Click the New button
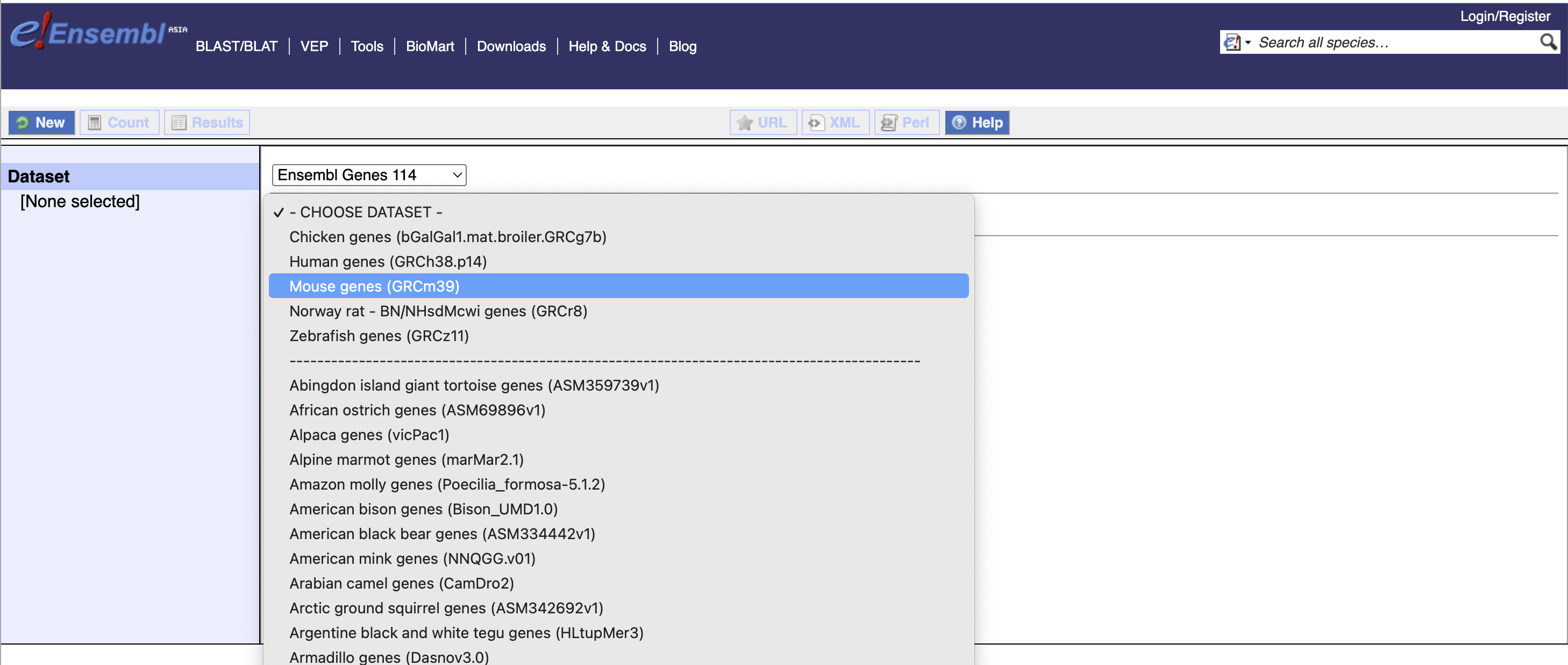This screenshot has width=1568, height=665. click(41, 123)
